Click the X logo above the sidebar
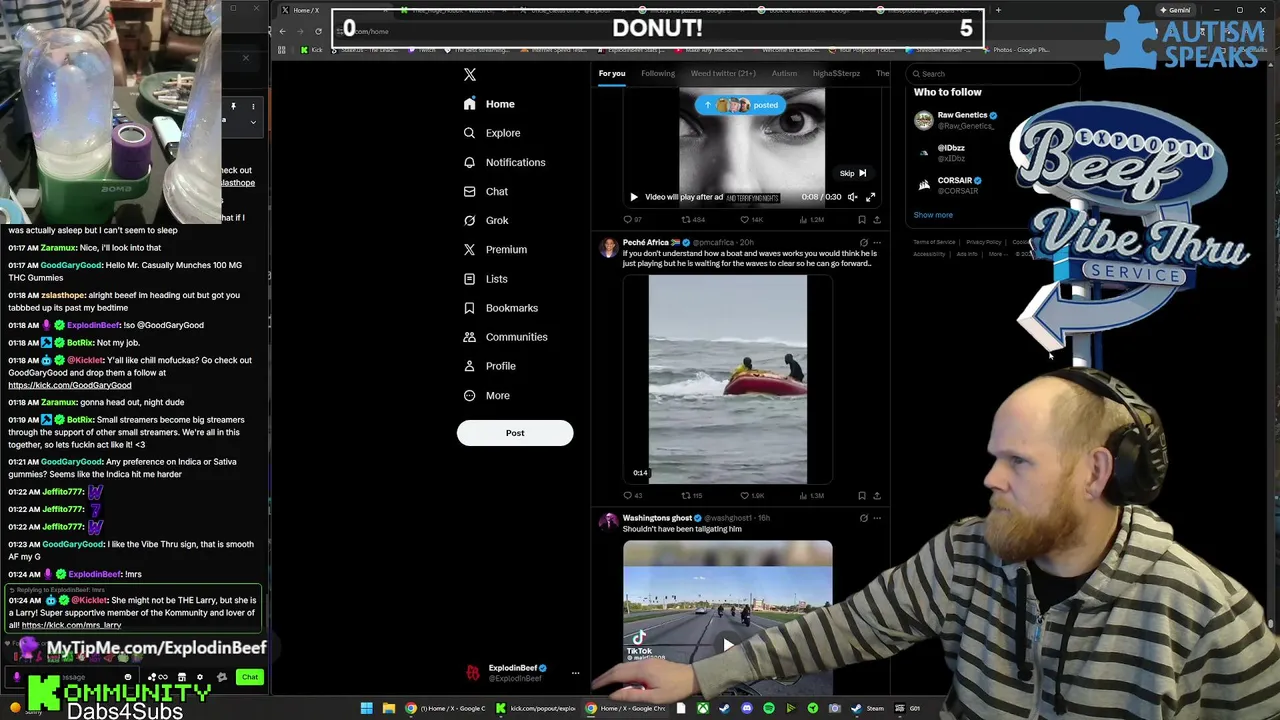Viewport: 1280px width, 720px height. [x=470, y=74]
